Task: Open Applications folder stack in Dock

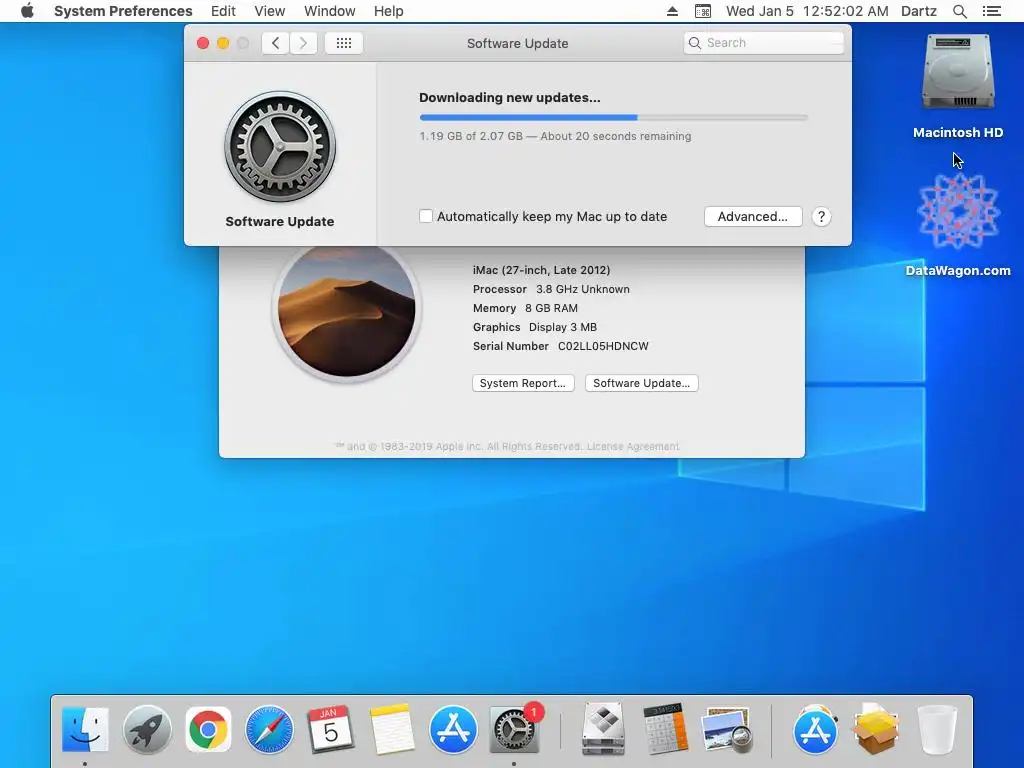Action: (x=815, y=729)
